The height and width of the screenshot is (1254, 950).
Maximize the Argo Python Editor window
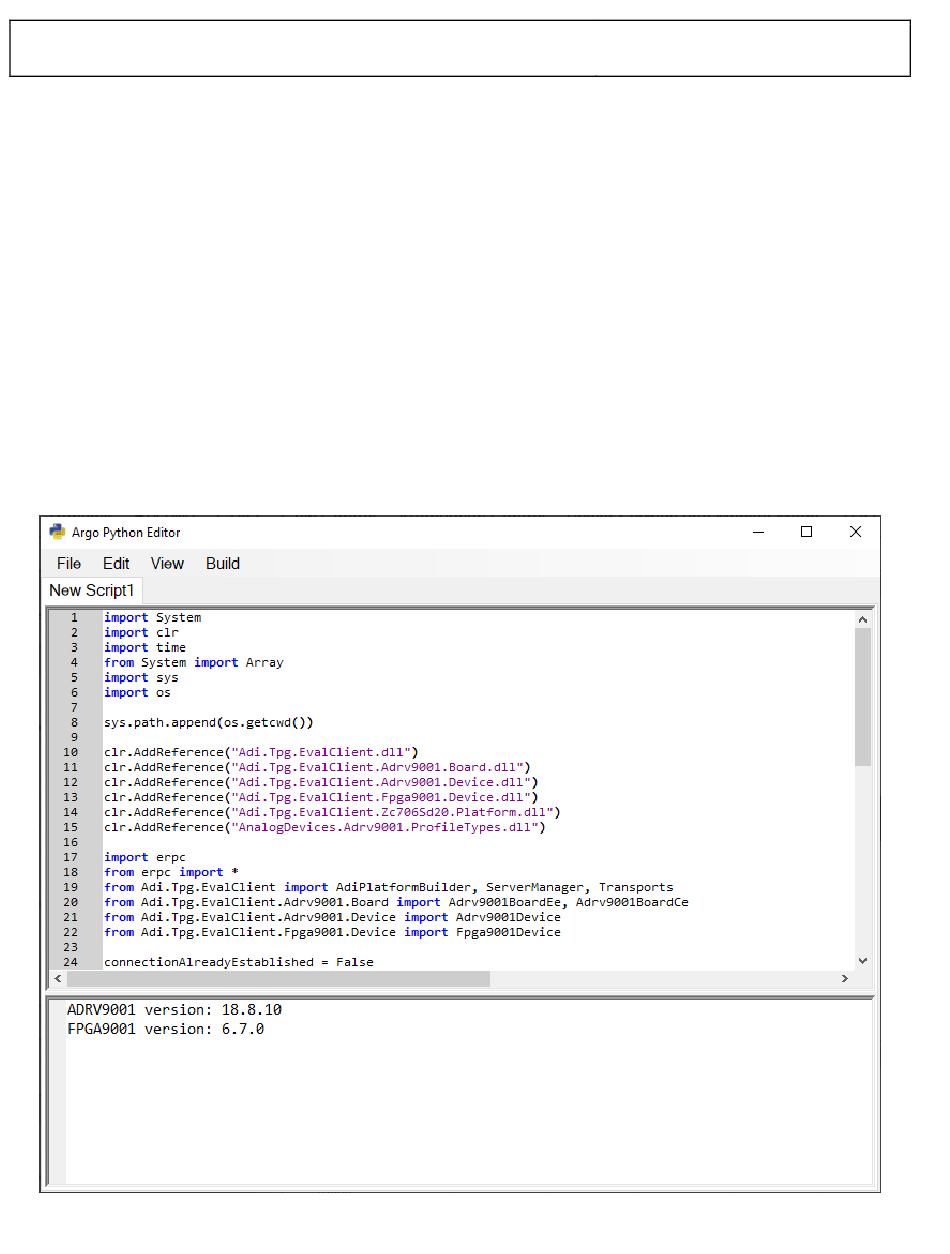tap(806, 532)
